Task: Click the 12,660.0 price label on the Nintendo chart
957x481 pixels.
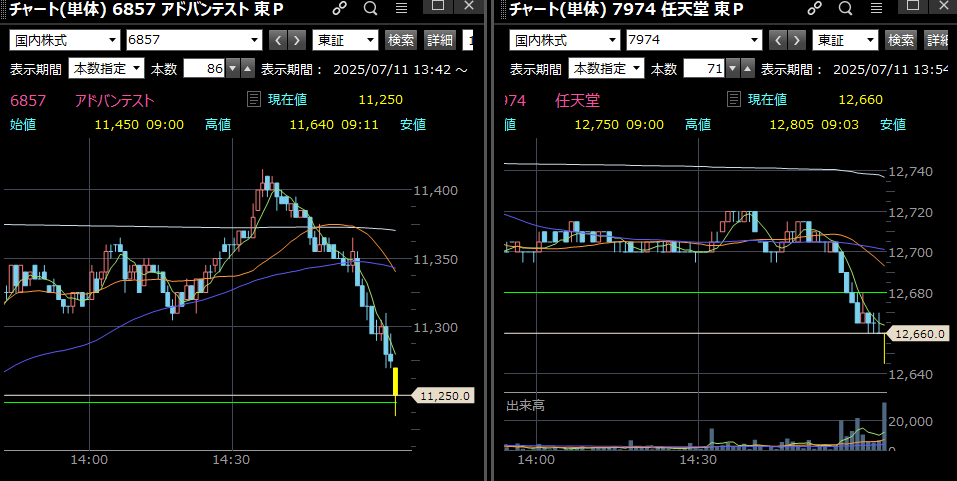Action: coord(917,334)
